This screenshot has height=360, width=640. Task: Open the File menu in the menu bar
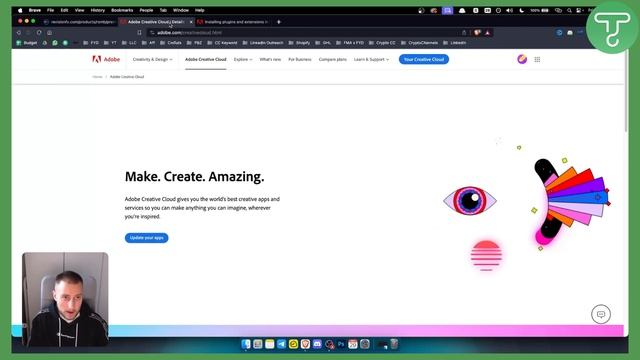(50, 10)
